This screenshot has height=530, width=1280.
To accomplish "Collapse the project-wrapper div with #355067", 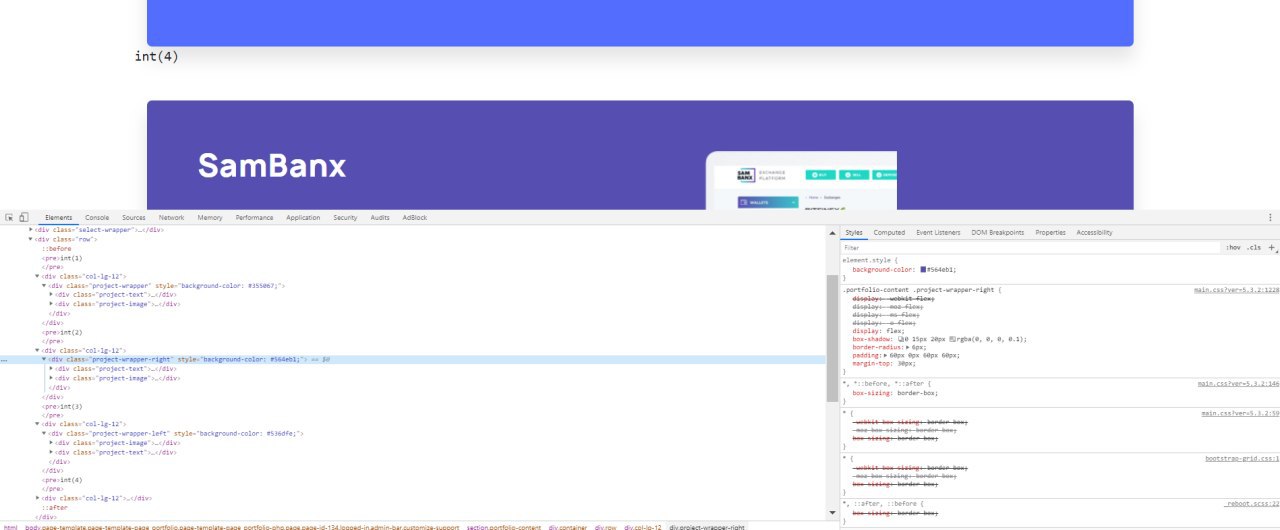I will pyautogui.click(x=45, y=285).
